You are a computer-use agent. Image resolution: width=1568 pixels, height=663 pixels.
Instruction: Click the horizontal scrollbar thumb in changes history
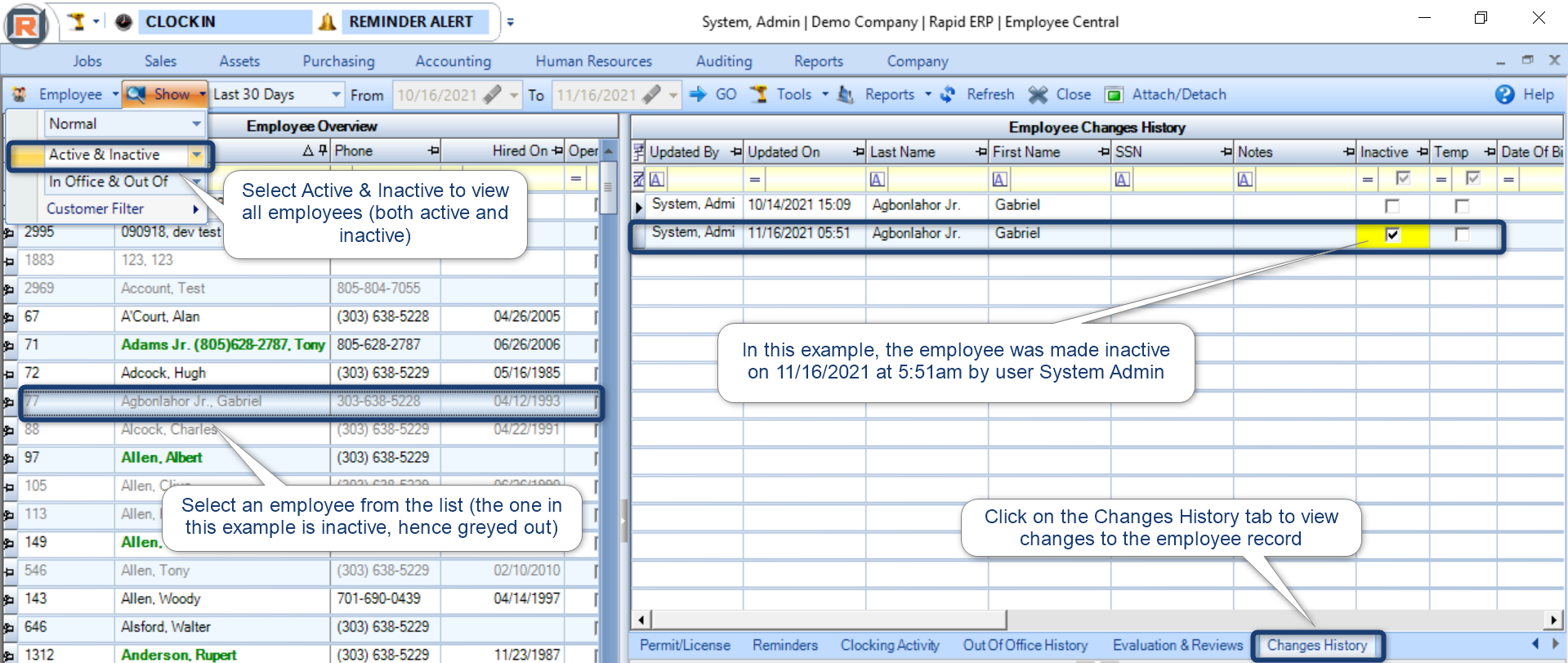click(x=829, y=620)
